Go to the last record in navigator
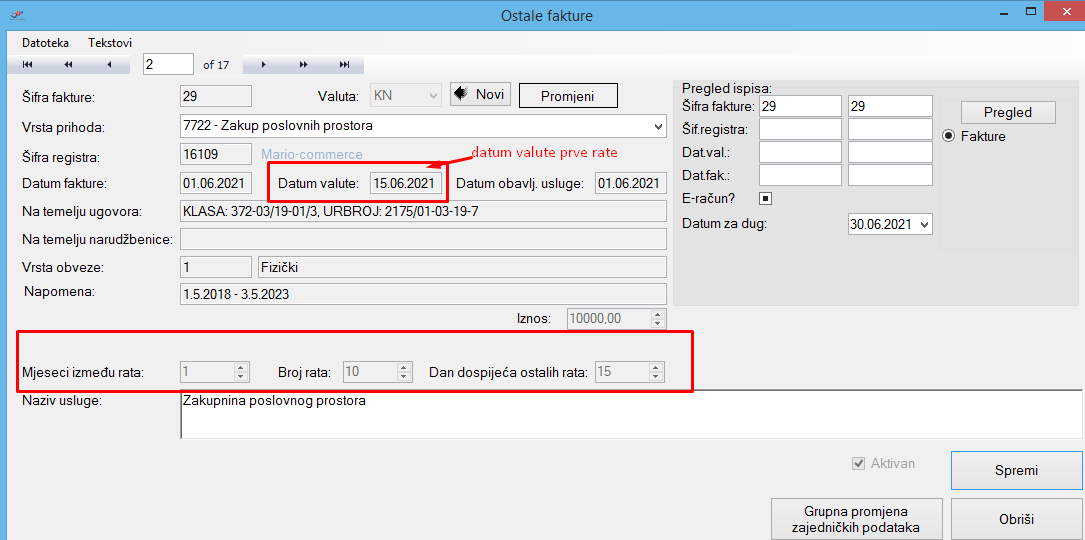This screenshot has width=1085, height=540. (344, 65)
